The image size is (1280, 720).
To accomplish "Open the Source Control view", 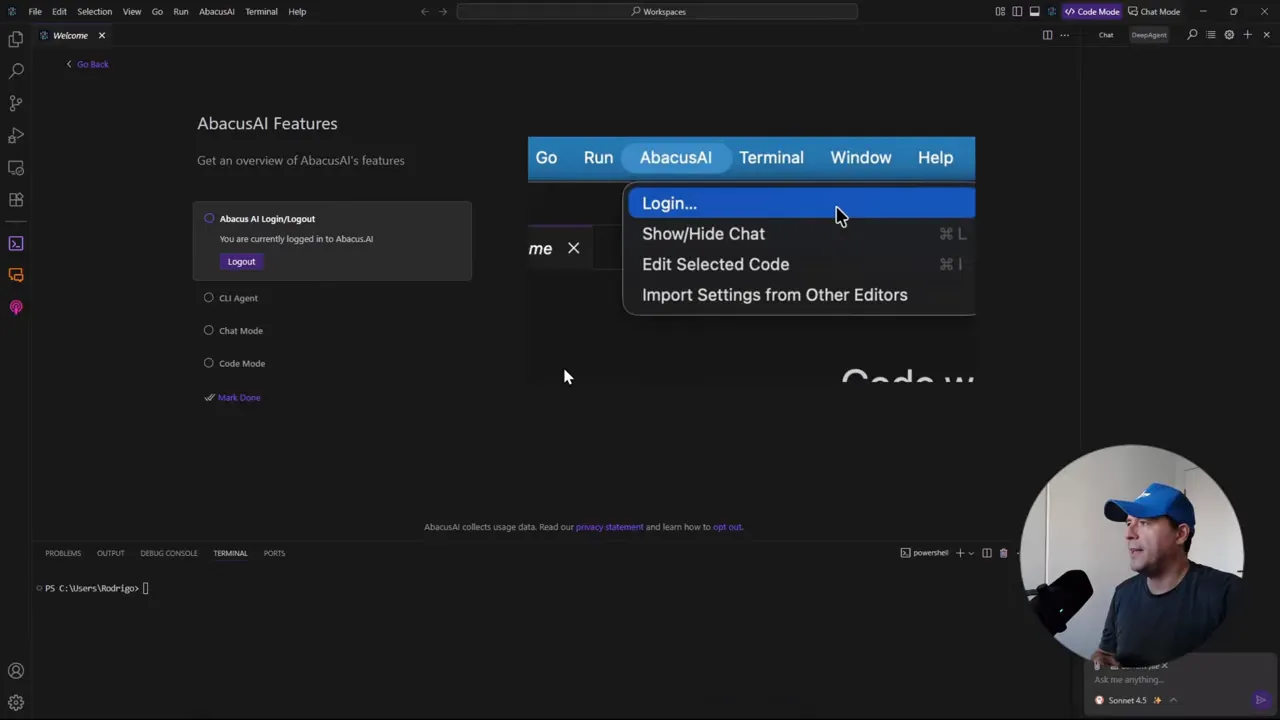I will [x=16, y=103].
